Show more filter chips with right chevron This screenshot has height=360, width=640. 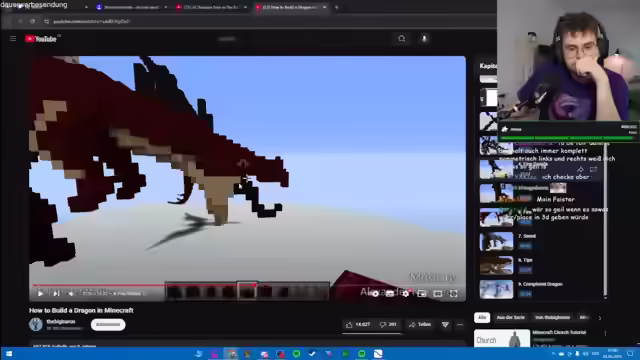point(600,318)
